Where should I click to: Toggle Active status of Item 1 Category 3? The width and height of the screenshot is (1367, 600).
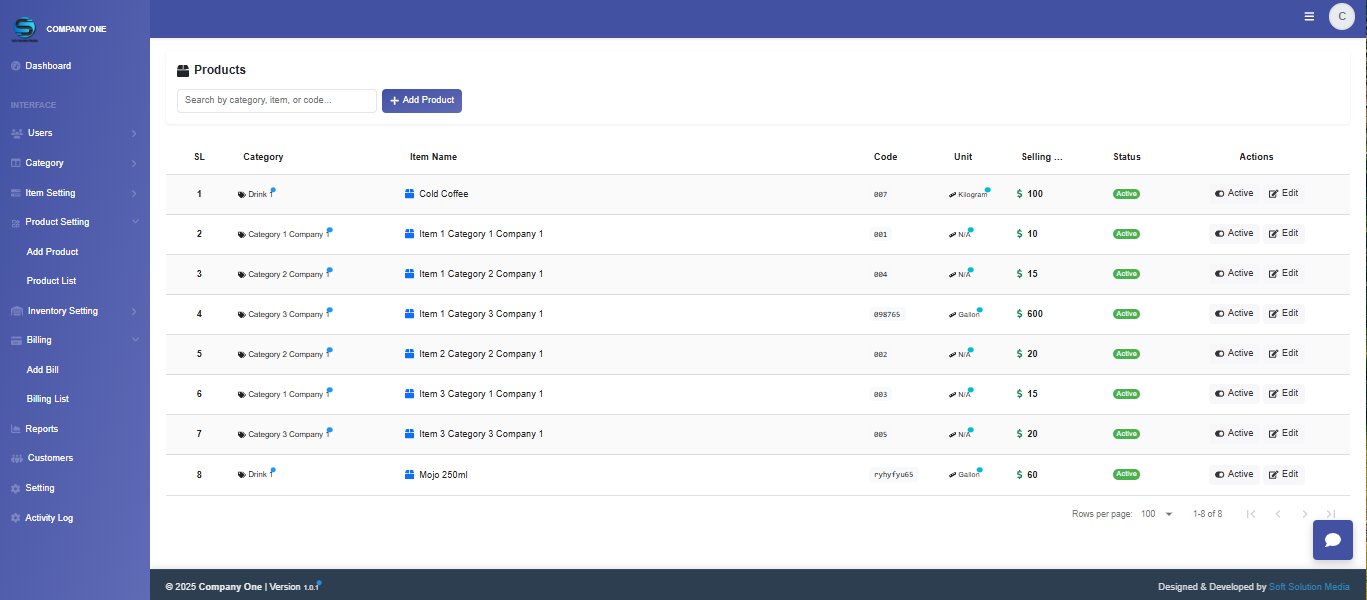[1234, 314]
